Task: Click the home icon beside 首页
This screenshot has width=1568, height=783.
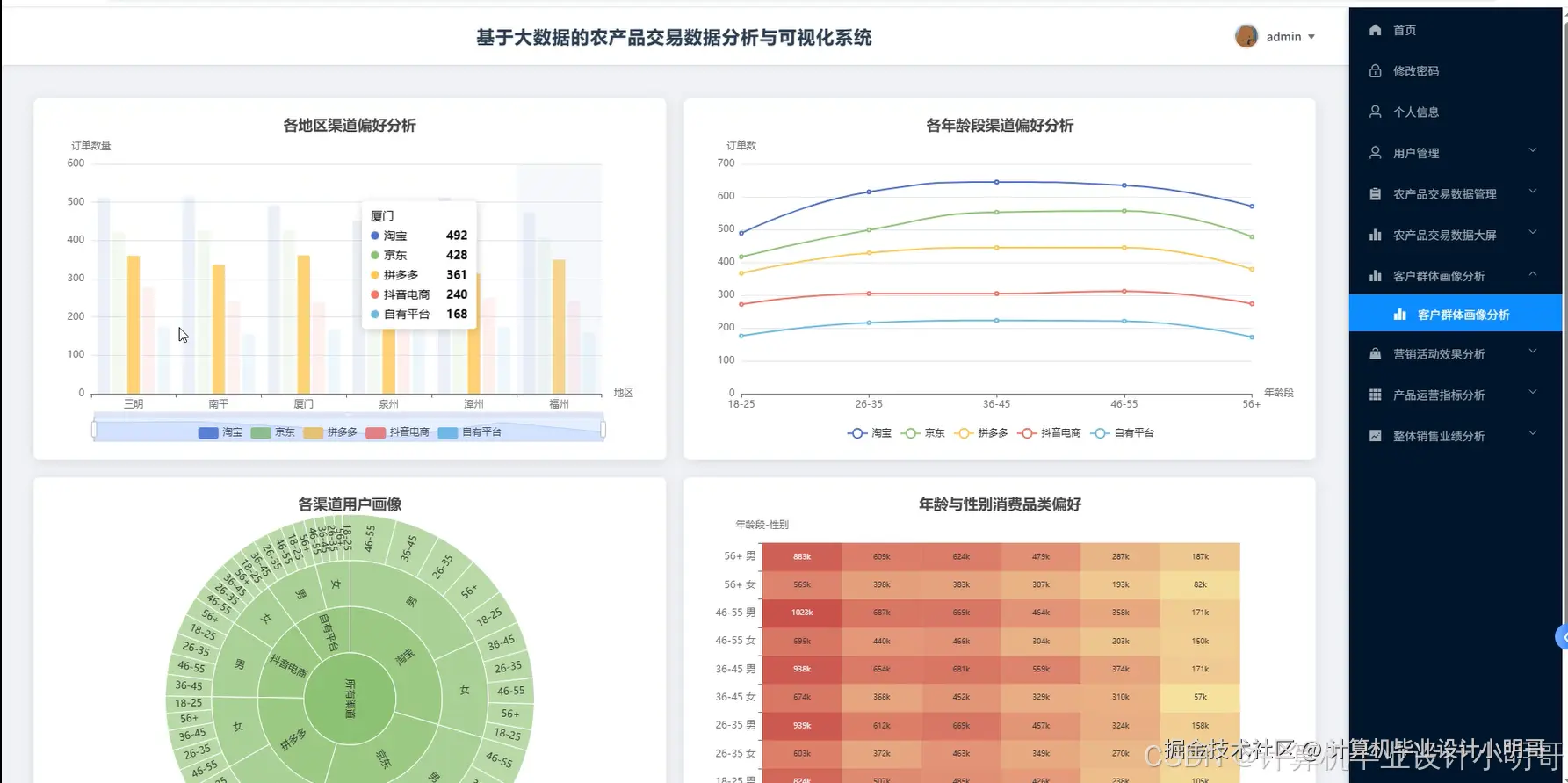Action: 1375,30
